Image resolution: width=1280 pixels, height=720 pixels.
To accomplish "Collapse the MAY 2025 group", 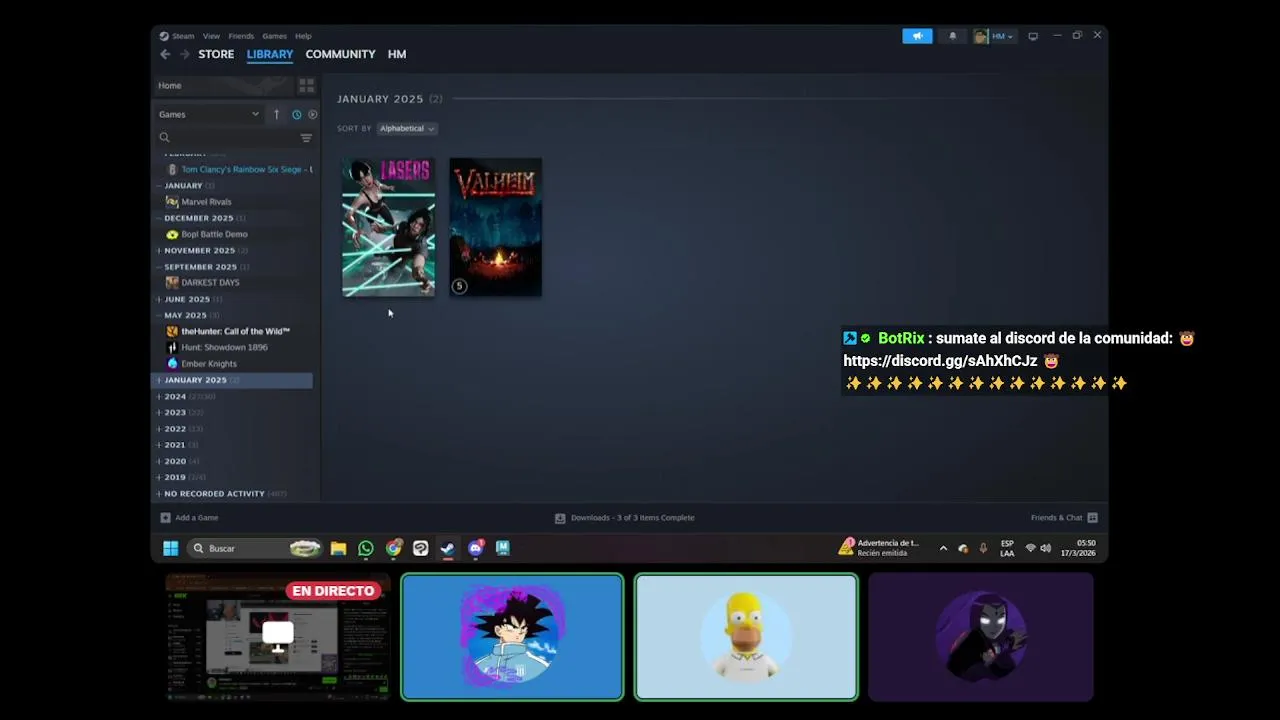I will 159,315.
